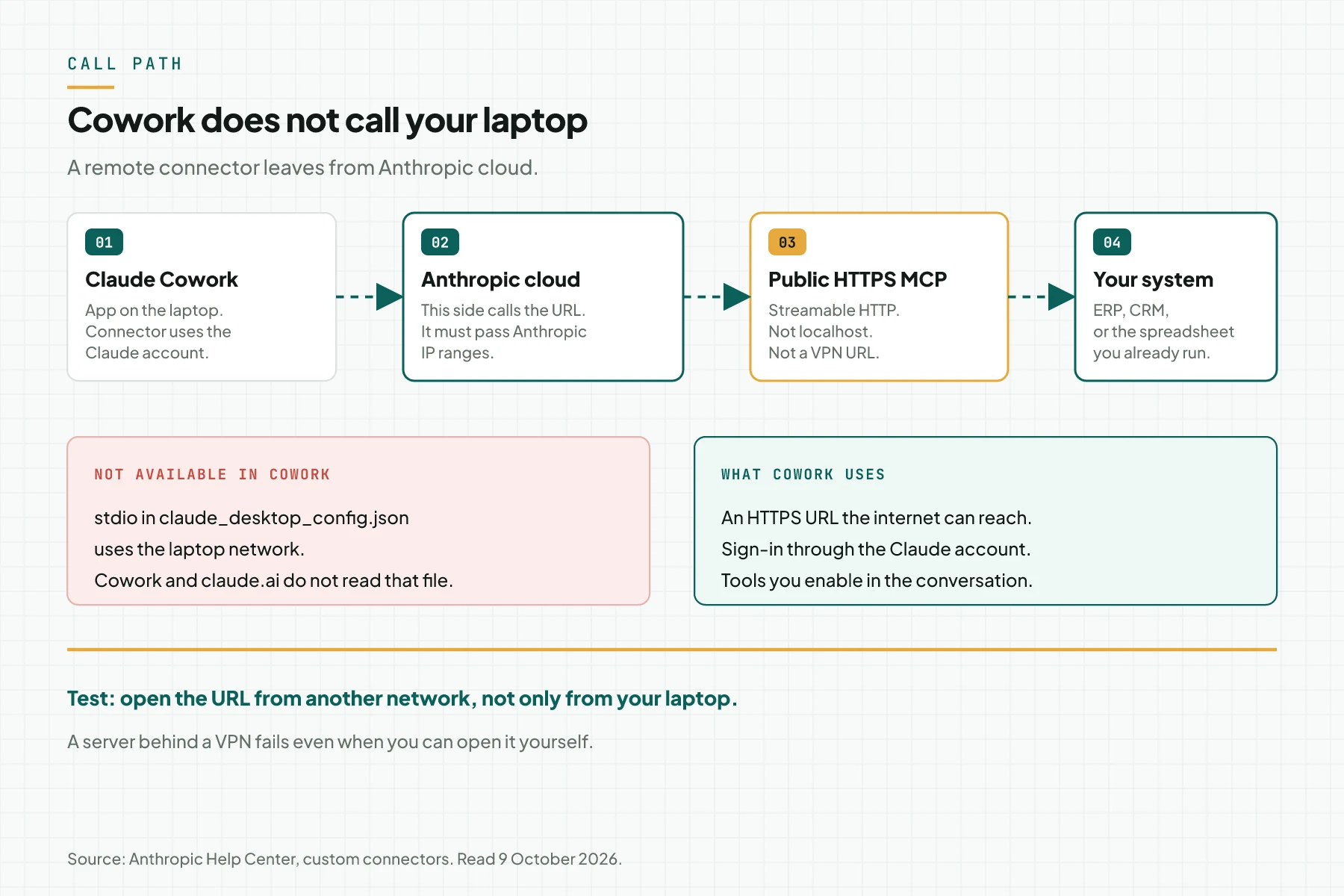
Task: Click 'Streamable HTTP.' line
Action: click(x=834, y=310)
